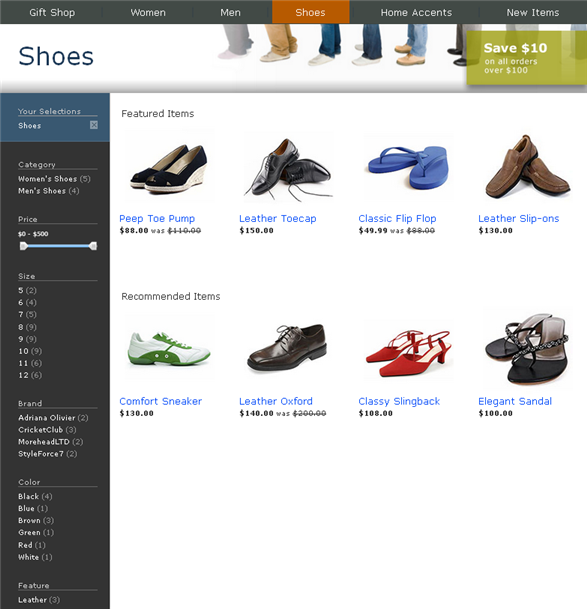587x609 pixels.
Task: Click the dark brown Leather Oxford image
Action: pyautogui.click(x=288, y=347)
